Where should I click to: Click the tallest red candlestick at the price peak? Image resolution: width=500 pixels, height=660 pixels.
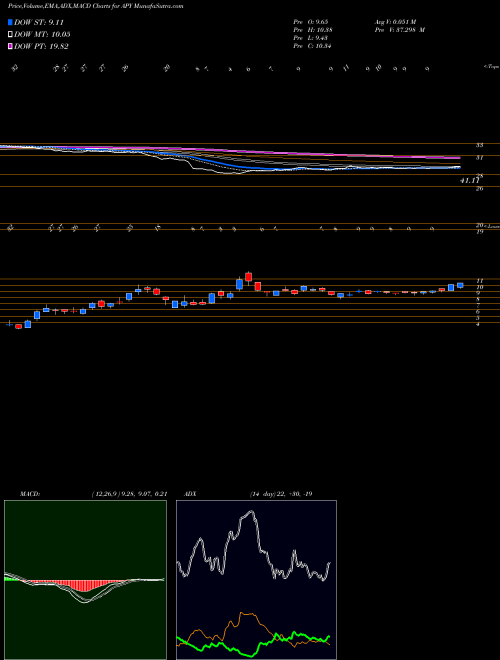pyautogui.click(x=248, y=277)
